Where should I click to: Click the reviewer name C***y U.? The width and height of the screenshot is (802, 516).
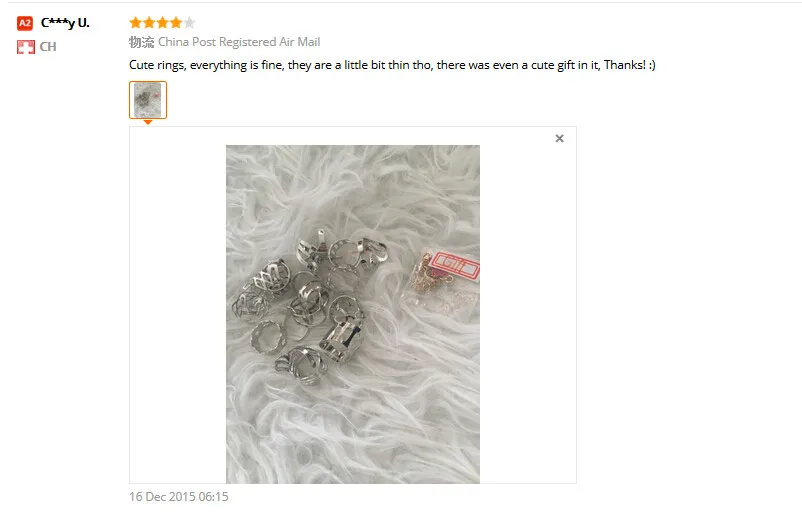coord(65,23)
